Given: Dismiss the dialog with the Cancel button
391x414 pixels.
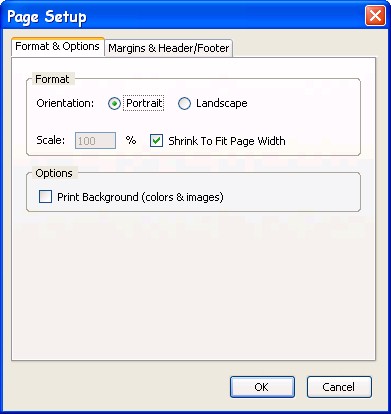Looking at the screenshot, I should 339,387.
